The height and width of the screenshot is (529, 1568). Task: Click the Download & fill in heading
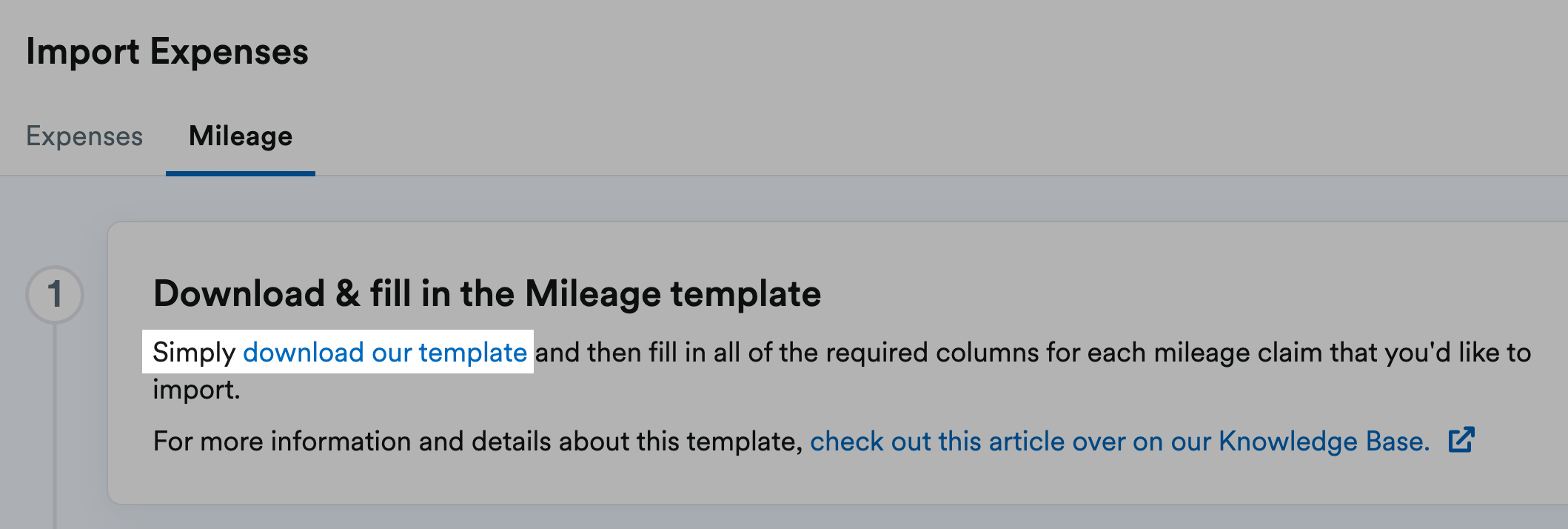pyautogui.click(x=487, y=293)
